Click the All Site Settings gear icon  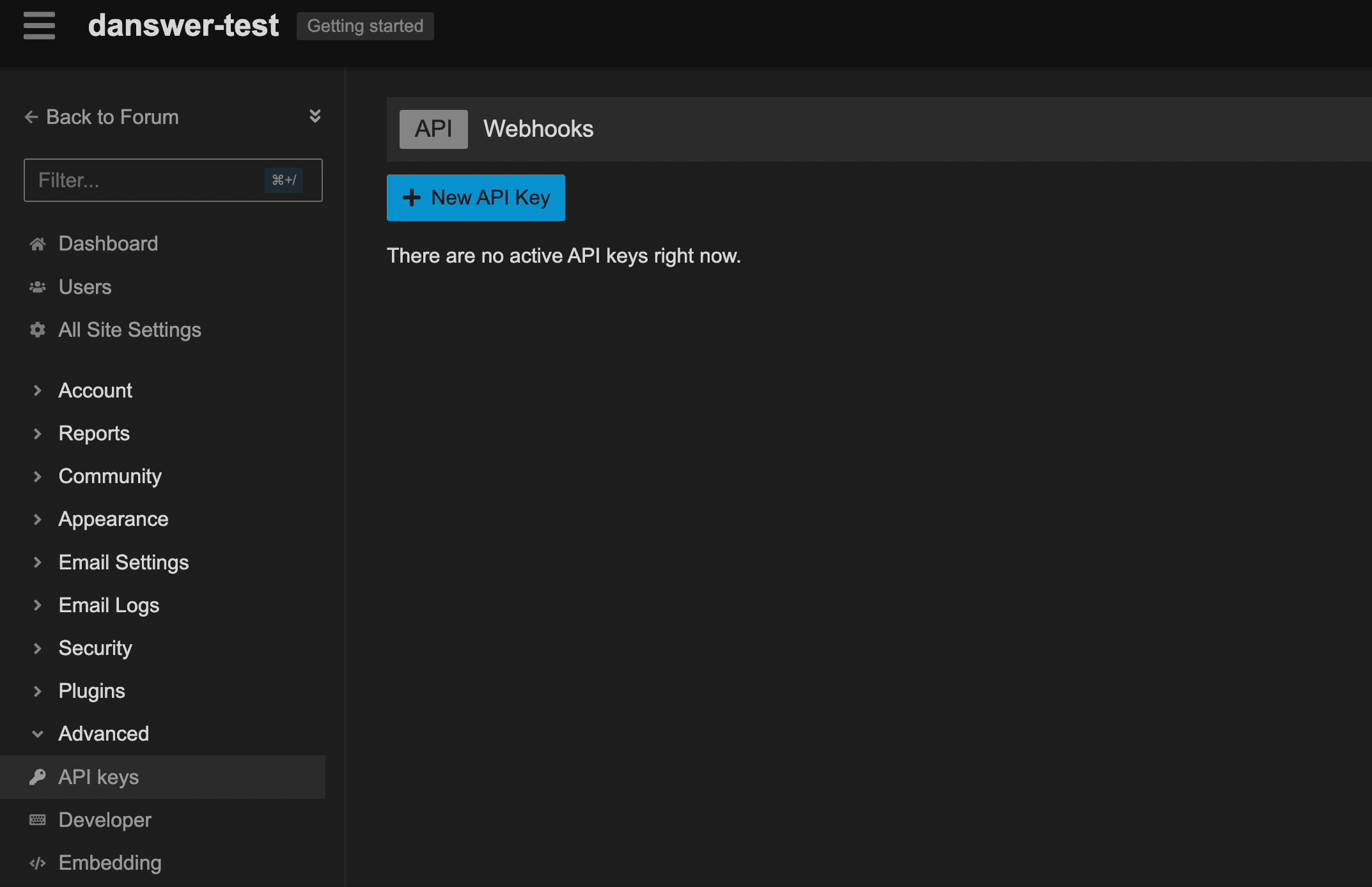pyautogui.click(x=37, y=330)
